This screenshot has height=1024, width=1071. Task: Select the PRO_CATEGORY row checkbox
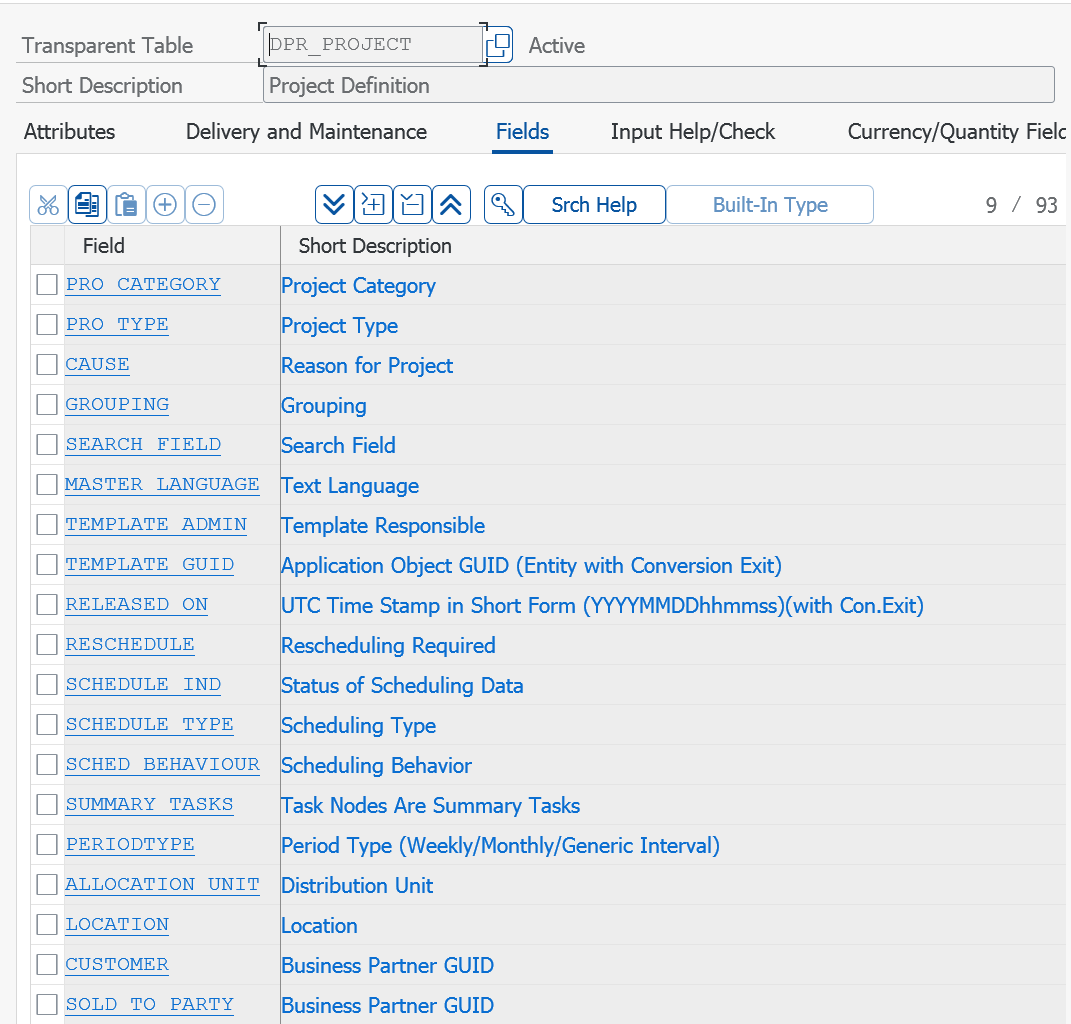pos(47,284)
